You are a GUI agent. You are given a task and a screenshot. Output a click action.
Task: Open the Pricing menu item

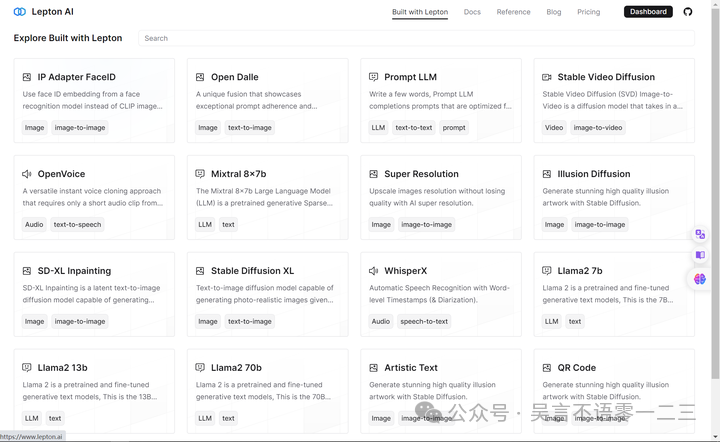pos(589,12)
